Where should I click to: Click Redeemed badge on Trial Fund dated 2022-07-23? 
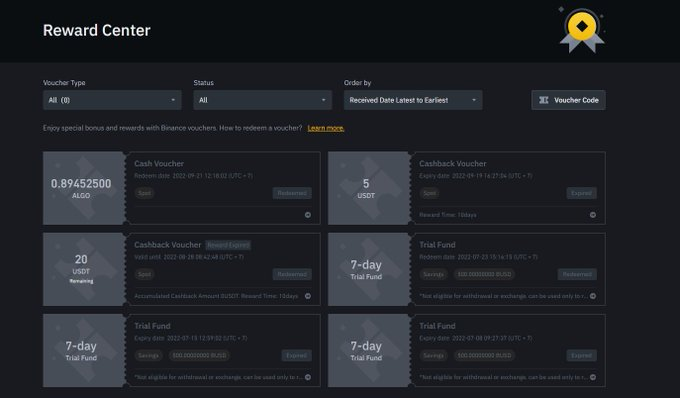[x=577, y=274]
